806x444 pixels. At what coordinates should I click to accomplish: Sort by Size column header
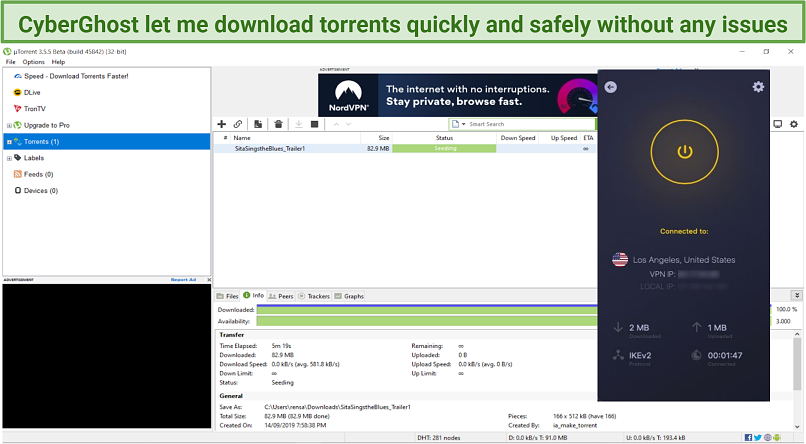[376, 138]
